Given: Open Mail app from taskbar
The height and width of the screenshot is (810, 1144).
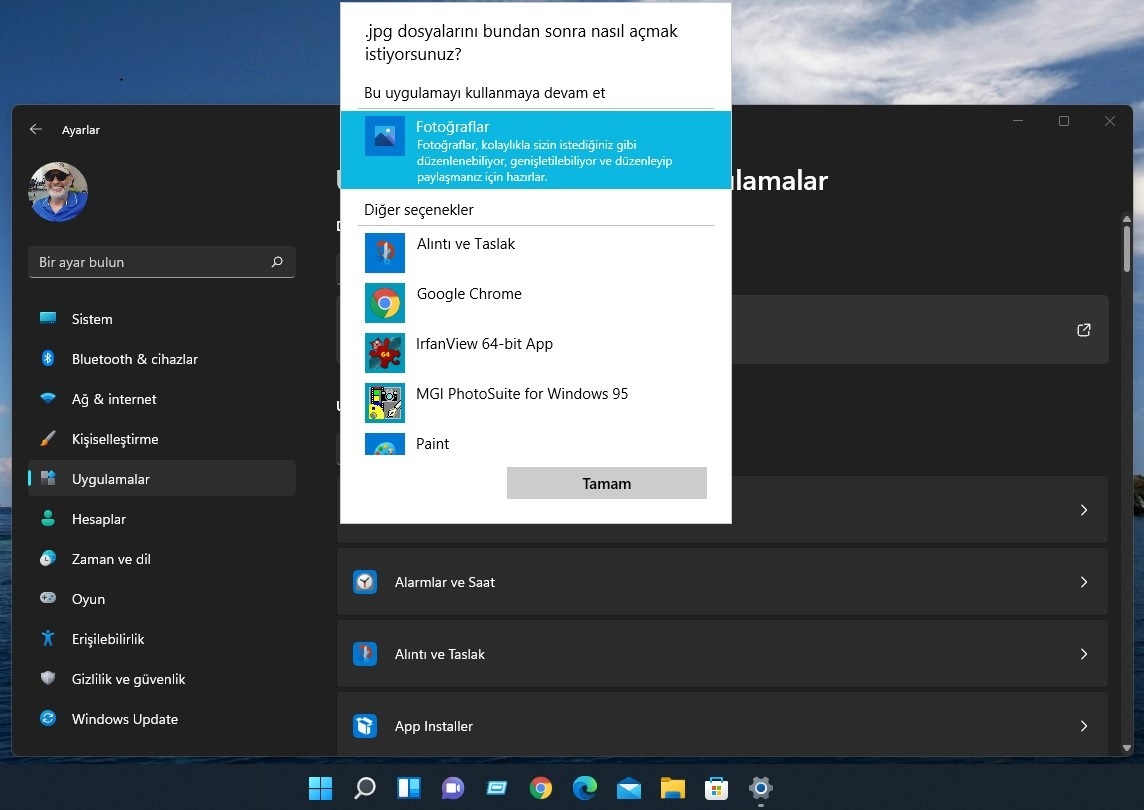Looking at the screenshot, I should [629, 788].
